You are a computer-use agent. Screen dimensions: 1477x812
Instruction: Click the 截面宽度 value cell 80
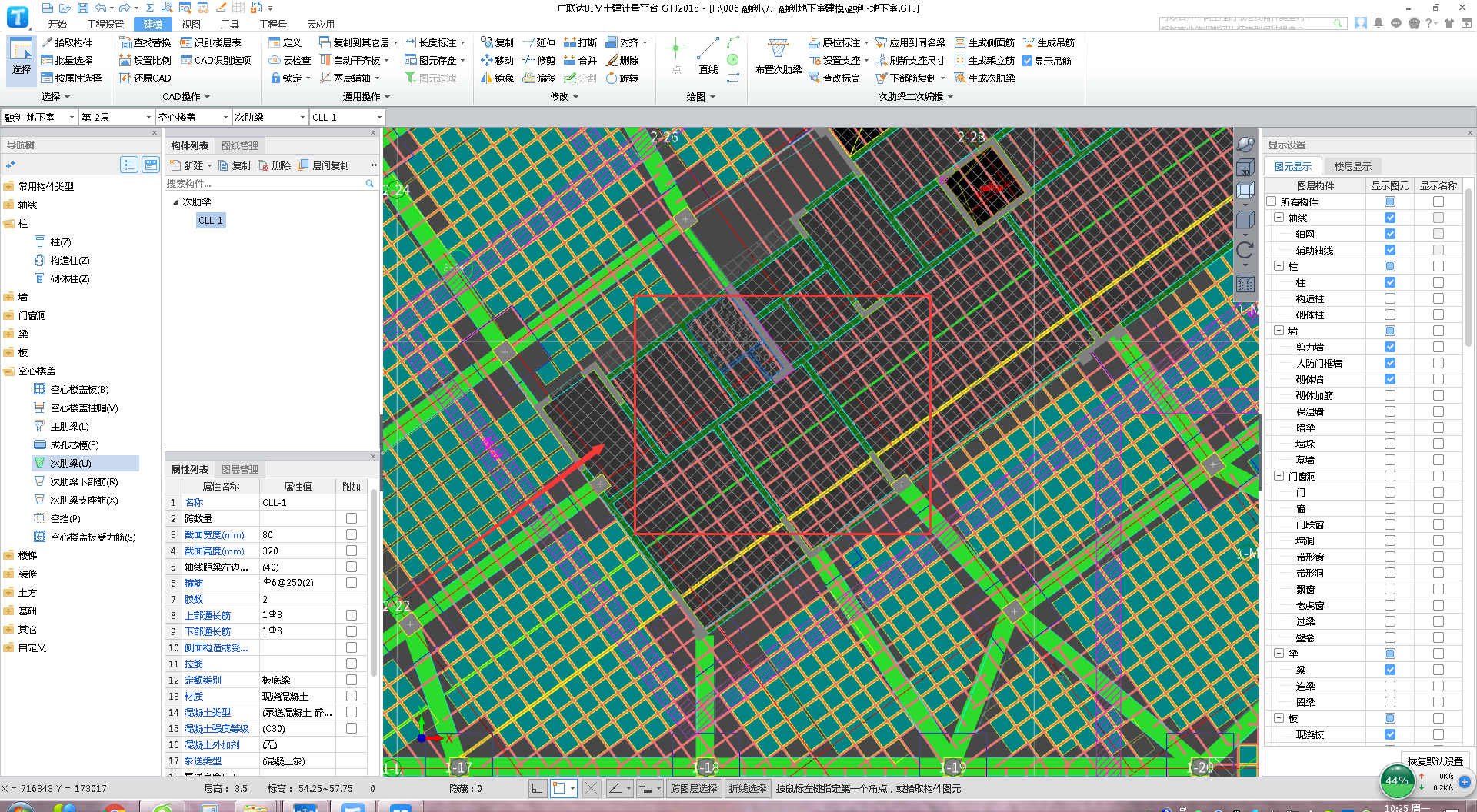[297, 534]
